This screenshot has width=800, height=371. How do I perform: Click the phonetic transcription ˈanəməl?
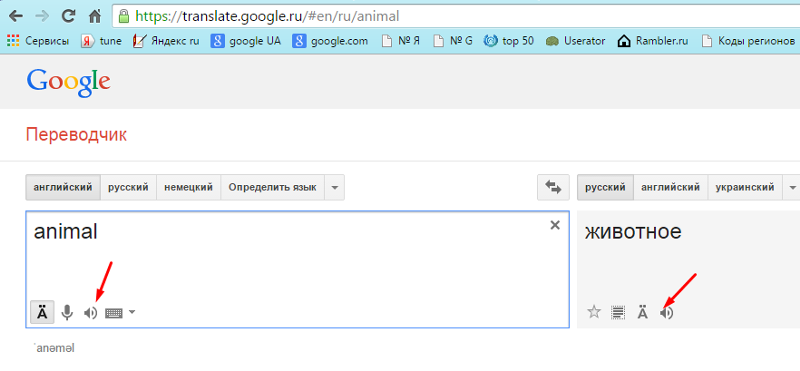54,349
